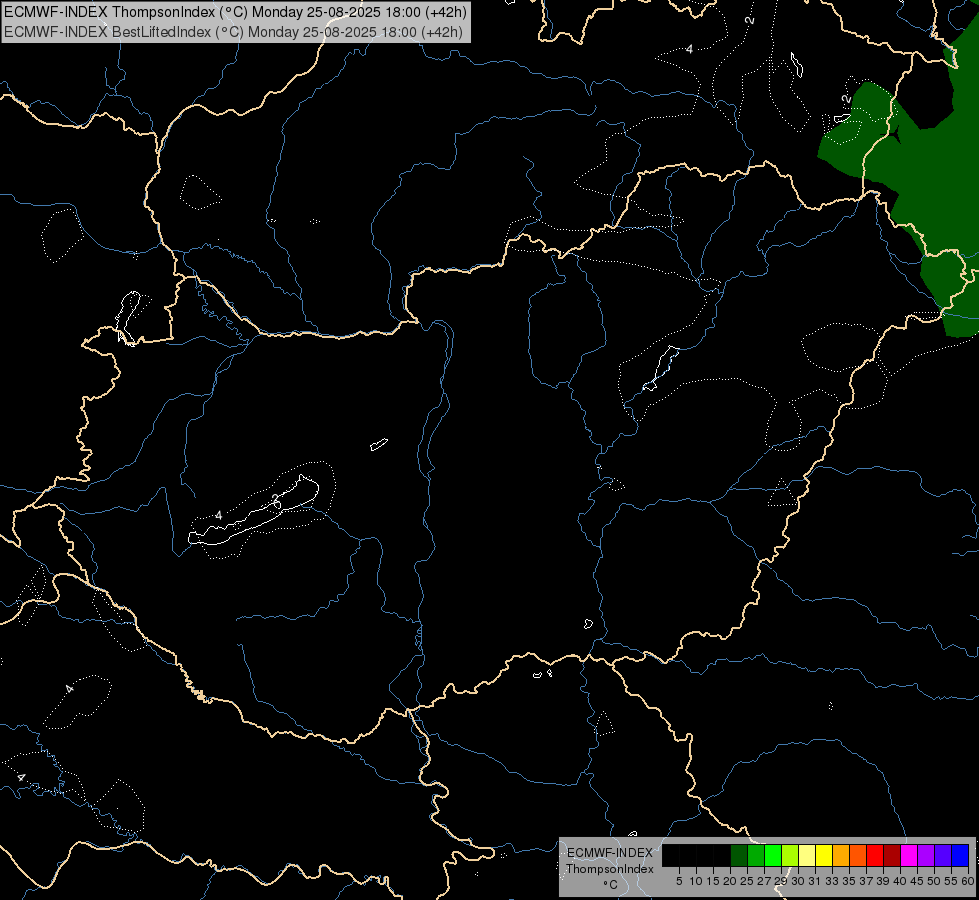Select the blue 55-60 legend swatch
The height and width of the screenshot is (900, 979).
(x=960, y=855)
